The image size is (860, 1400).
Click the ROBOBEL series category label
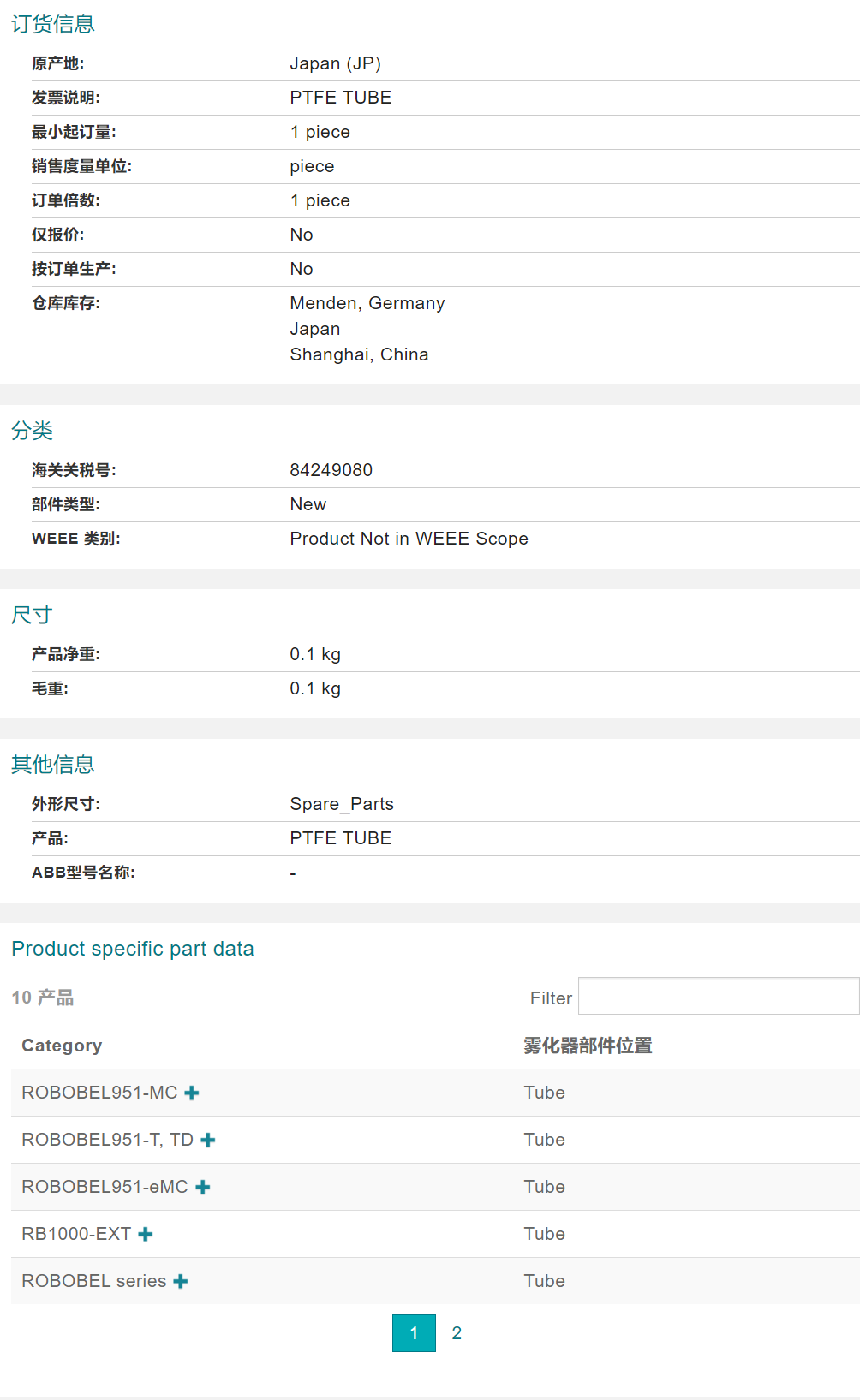(x=94, y=1281)
